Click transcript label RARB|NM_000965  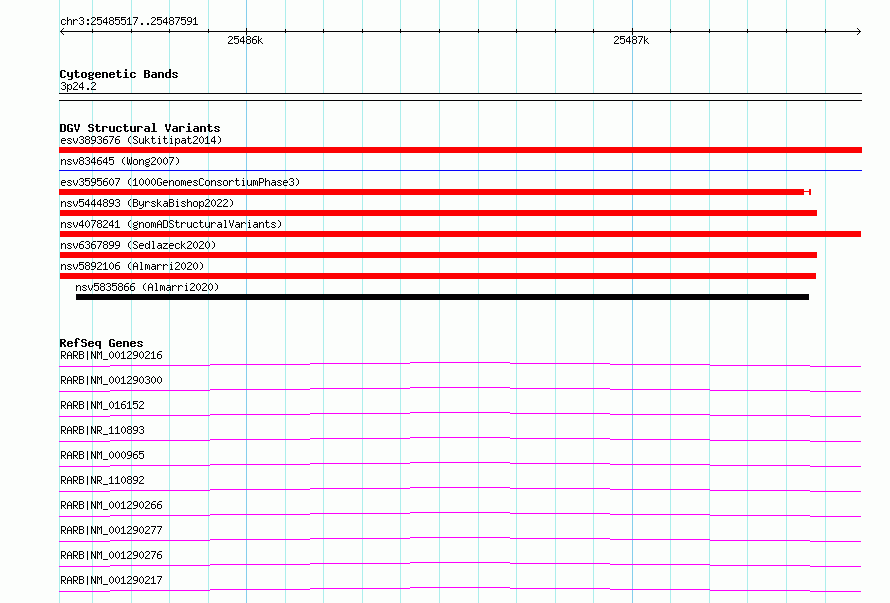coord(102,455)
